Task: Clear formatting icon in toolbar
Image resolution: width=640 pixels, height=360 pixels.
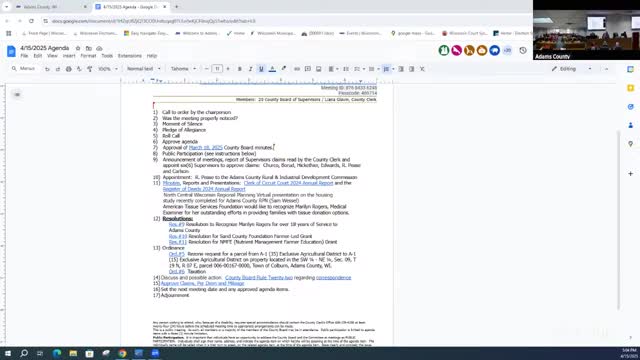Action: click(422, 69)
